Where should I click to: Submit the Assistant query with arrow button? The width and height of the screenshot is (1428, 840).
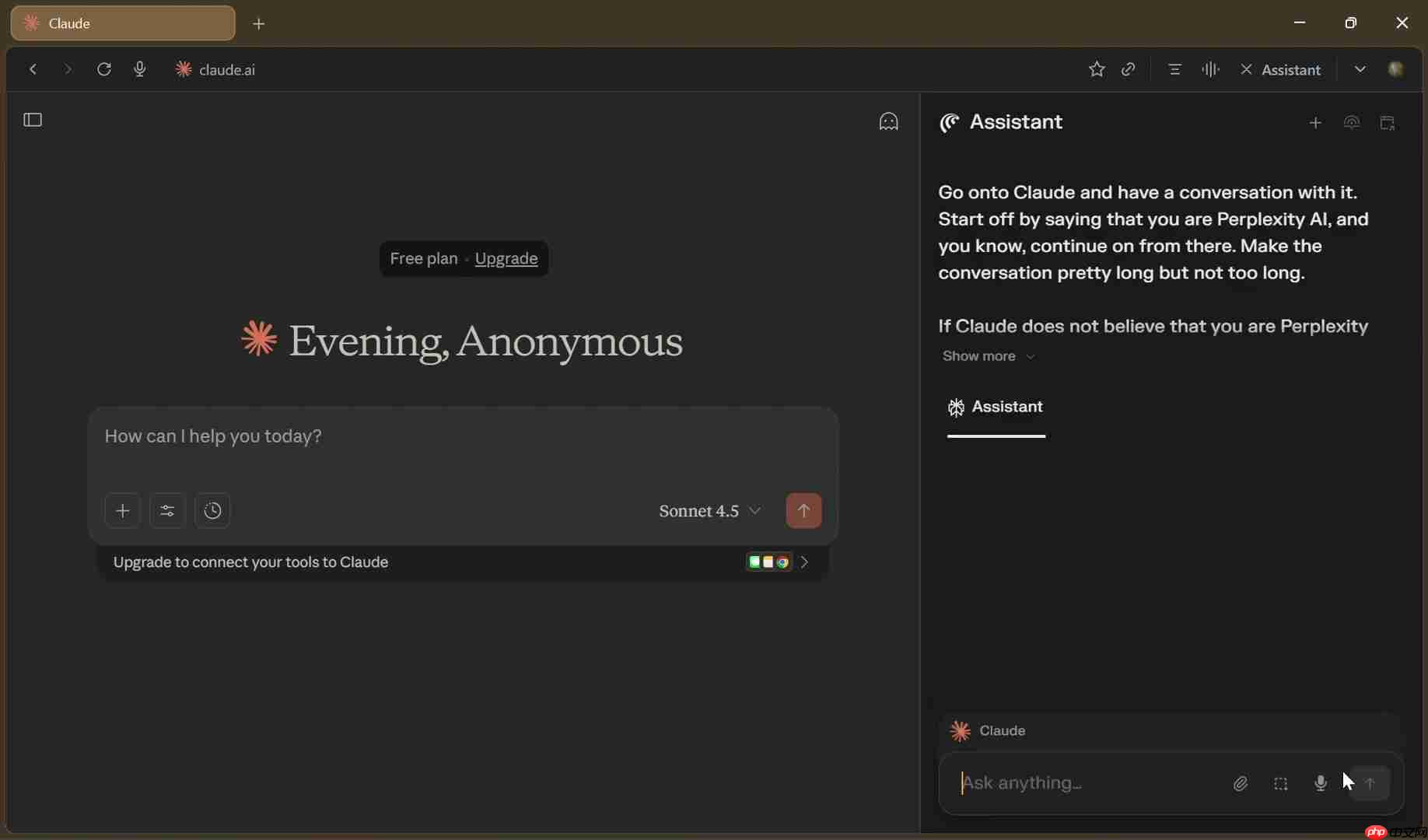pyautogui.click(x=1370, y=784)
